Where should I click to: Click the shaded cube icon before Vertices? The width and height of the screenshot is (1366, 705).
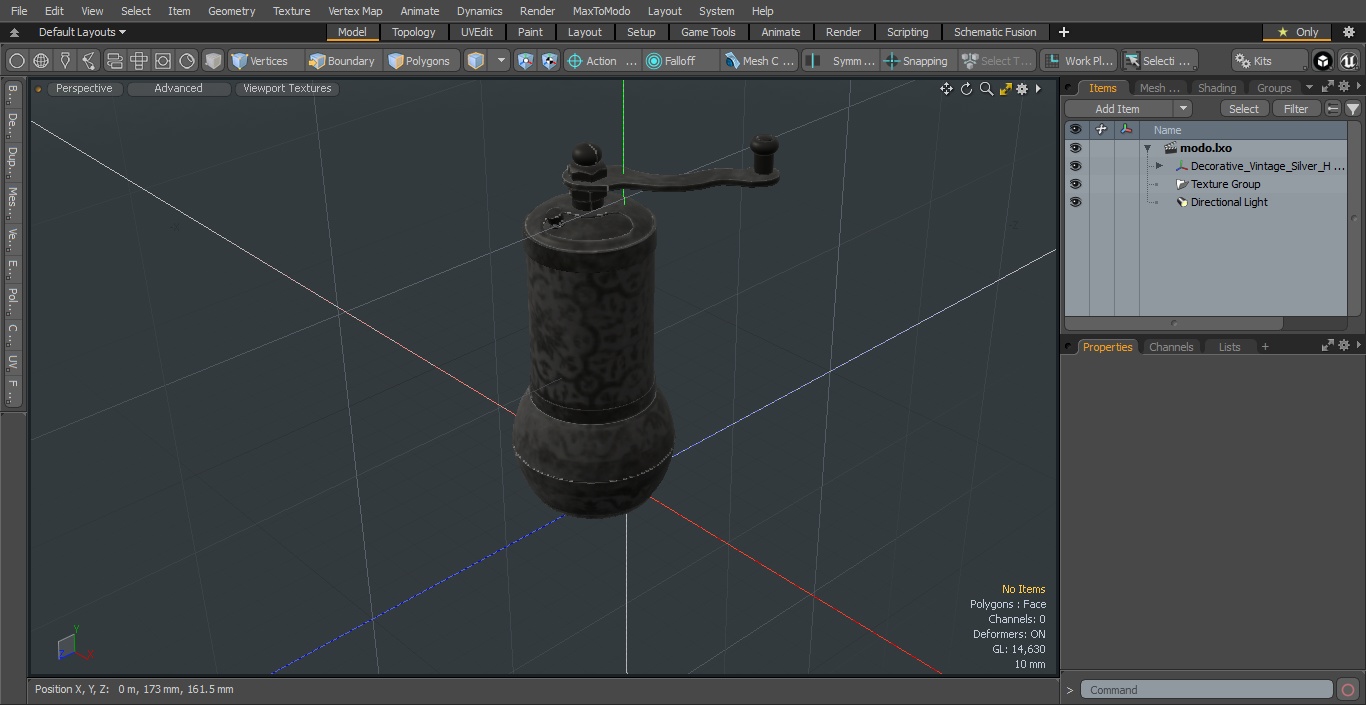click(213, 61)
